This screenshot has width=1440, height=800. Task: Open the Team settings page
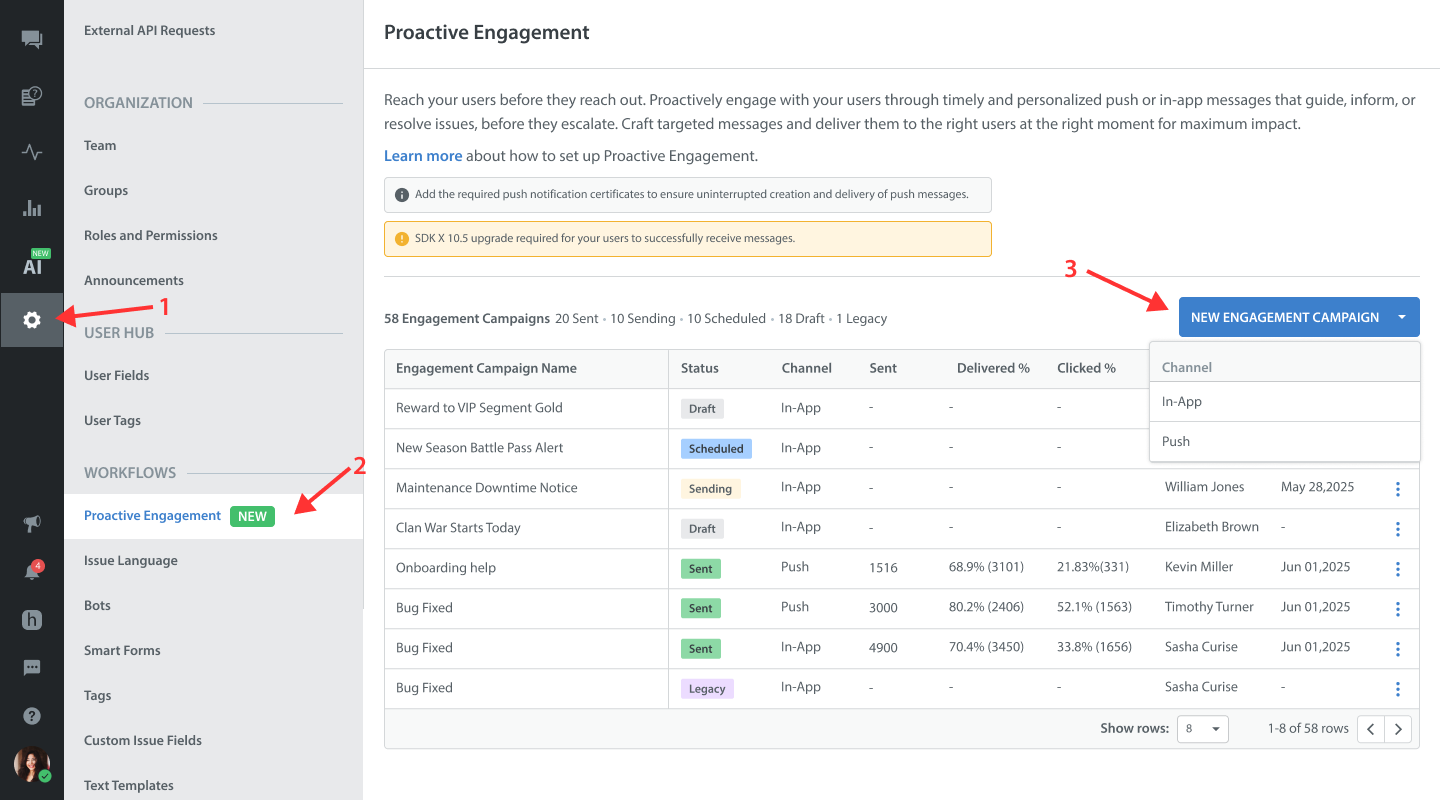point(100,146)
